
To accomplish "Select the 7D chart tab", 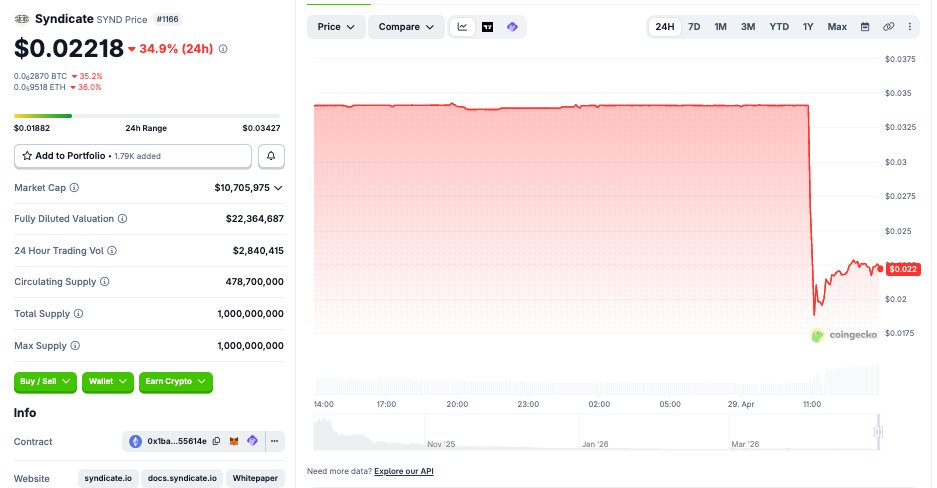I will click(x=694, y=27).
